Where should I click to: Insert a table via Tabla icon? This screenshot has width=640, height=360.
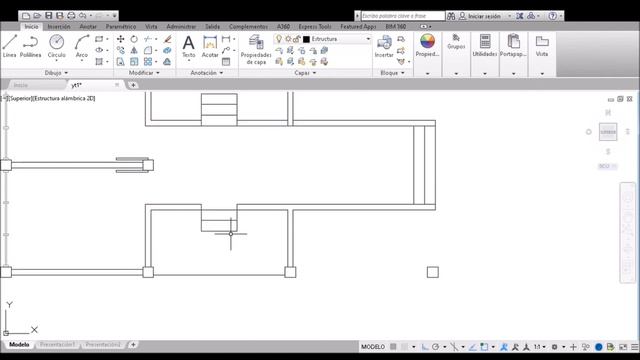coord(226,62)
